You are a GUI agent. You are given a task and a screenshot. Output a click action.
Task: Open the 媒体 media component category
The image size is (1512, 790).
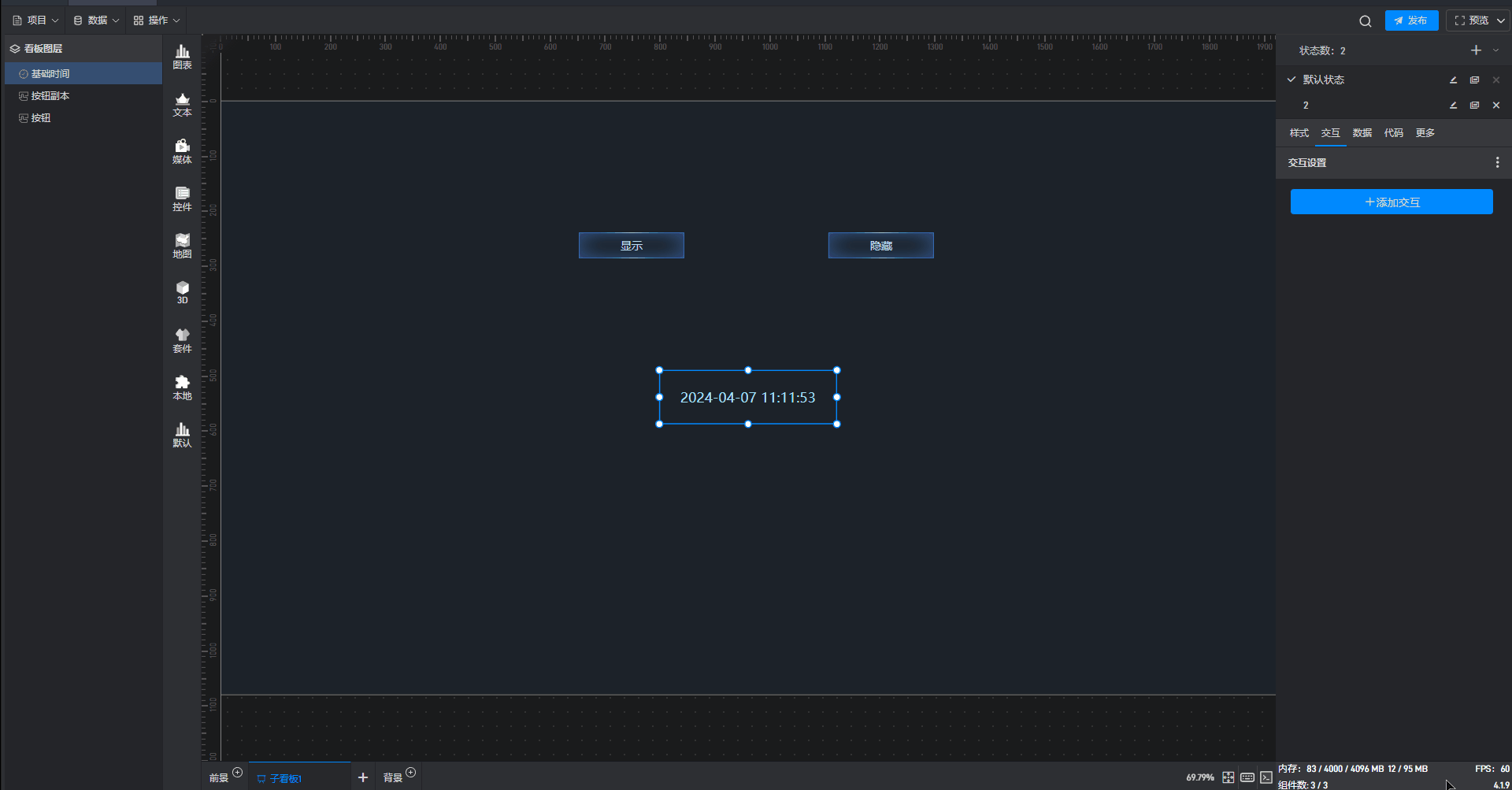coord(182,151)
